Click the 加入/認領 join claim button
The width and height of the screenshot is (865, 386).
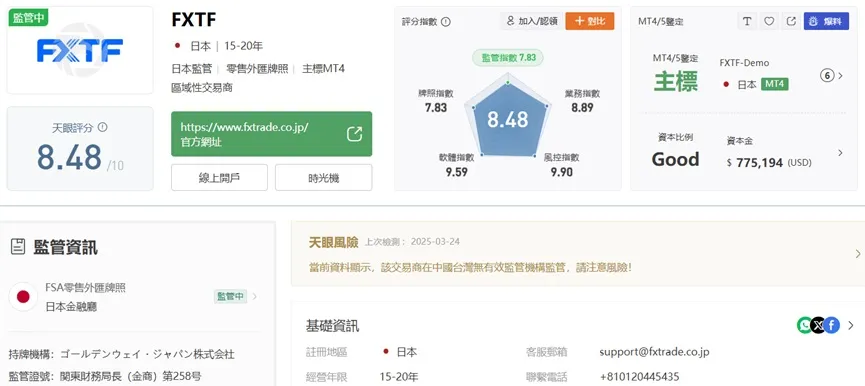[x=532, y=21]
